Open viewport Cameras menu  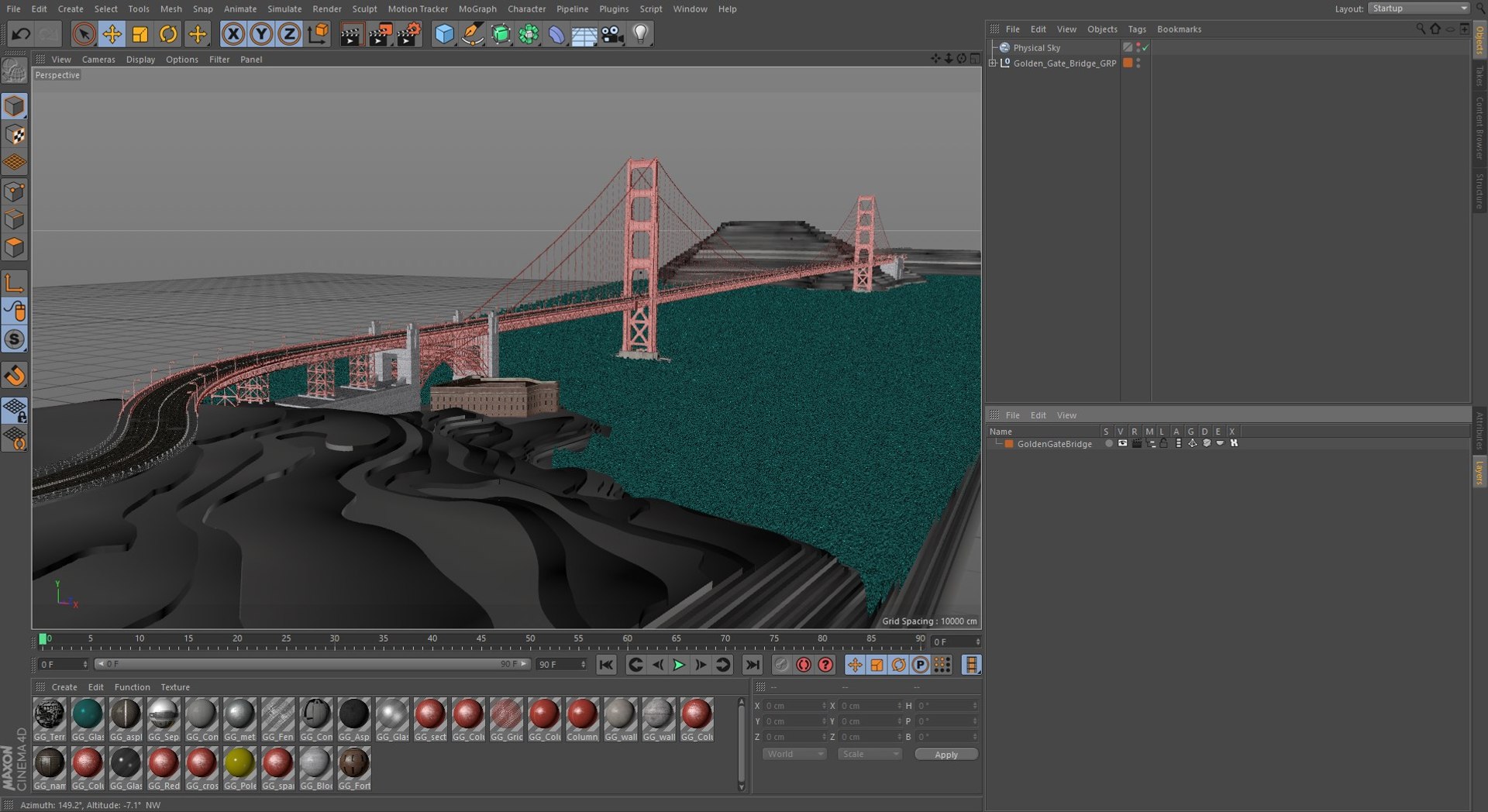pos(98,59)
